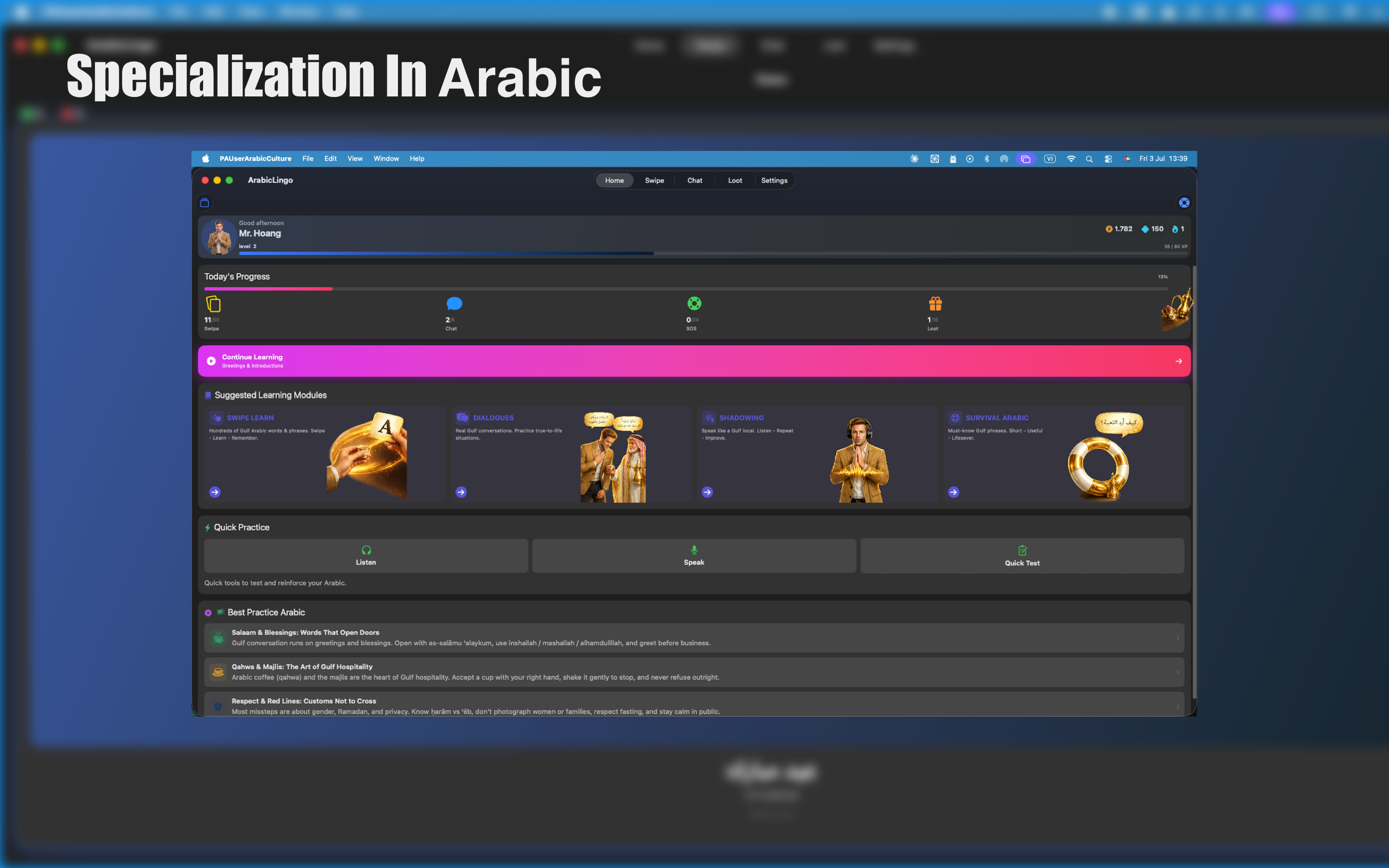Viewport: 1389px width, 868px height.
Task: Click the Continue Learning banner
Action: pos(694,361)
